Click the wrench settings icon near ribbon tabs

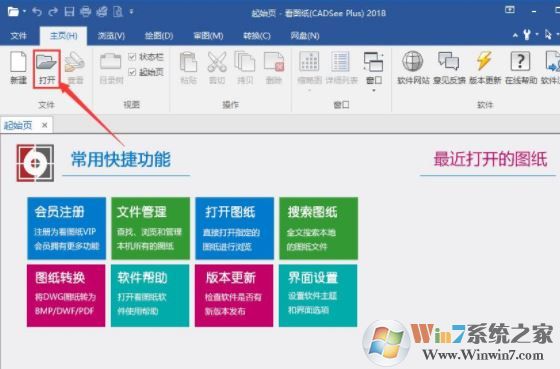tap(526, 35)
